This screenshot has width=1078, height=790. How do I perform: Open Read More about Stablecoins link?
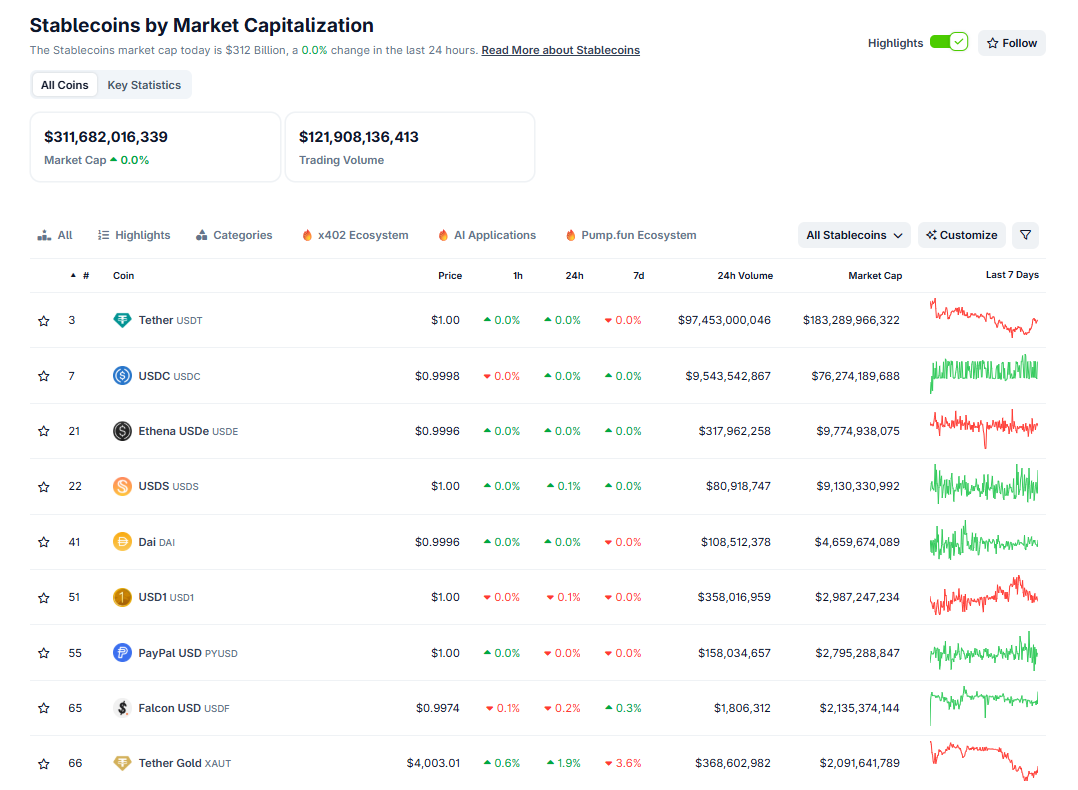pyautogui.click(x=560, y=50)
